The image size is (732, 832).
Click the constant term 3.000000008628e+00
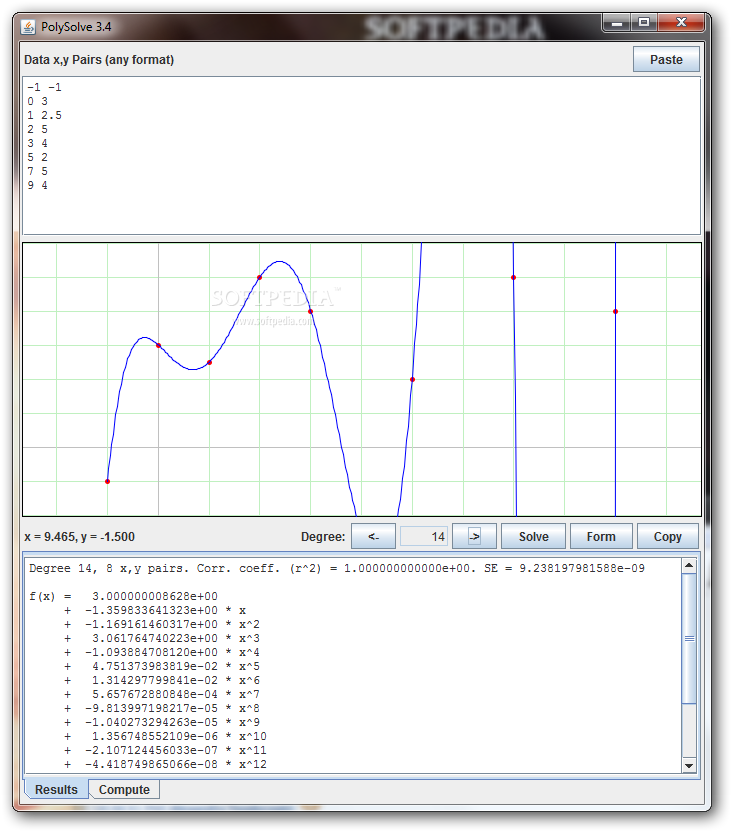pos(154,596)
